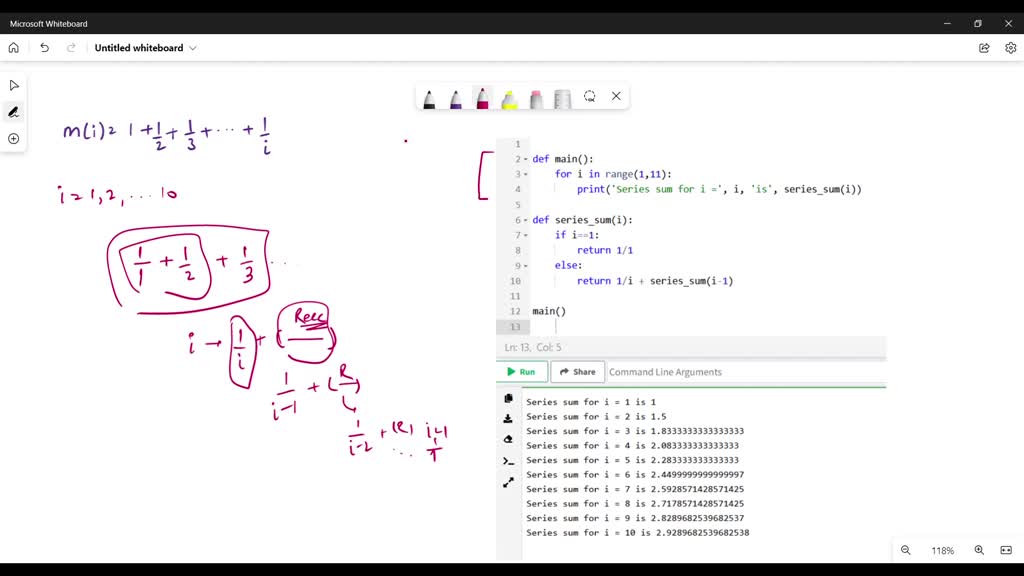The height and width of the screenshot is (576, 1024).
Task: Collapse the def series_sum code block
Action: (x=526, y=220)
